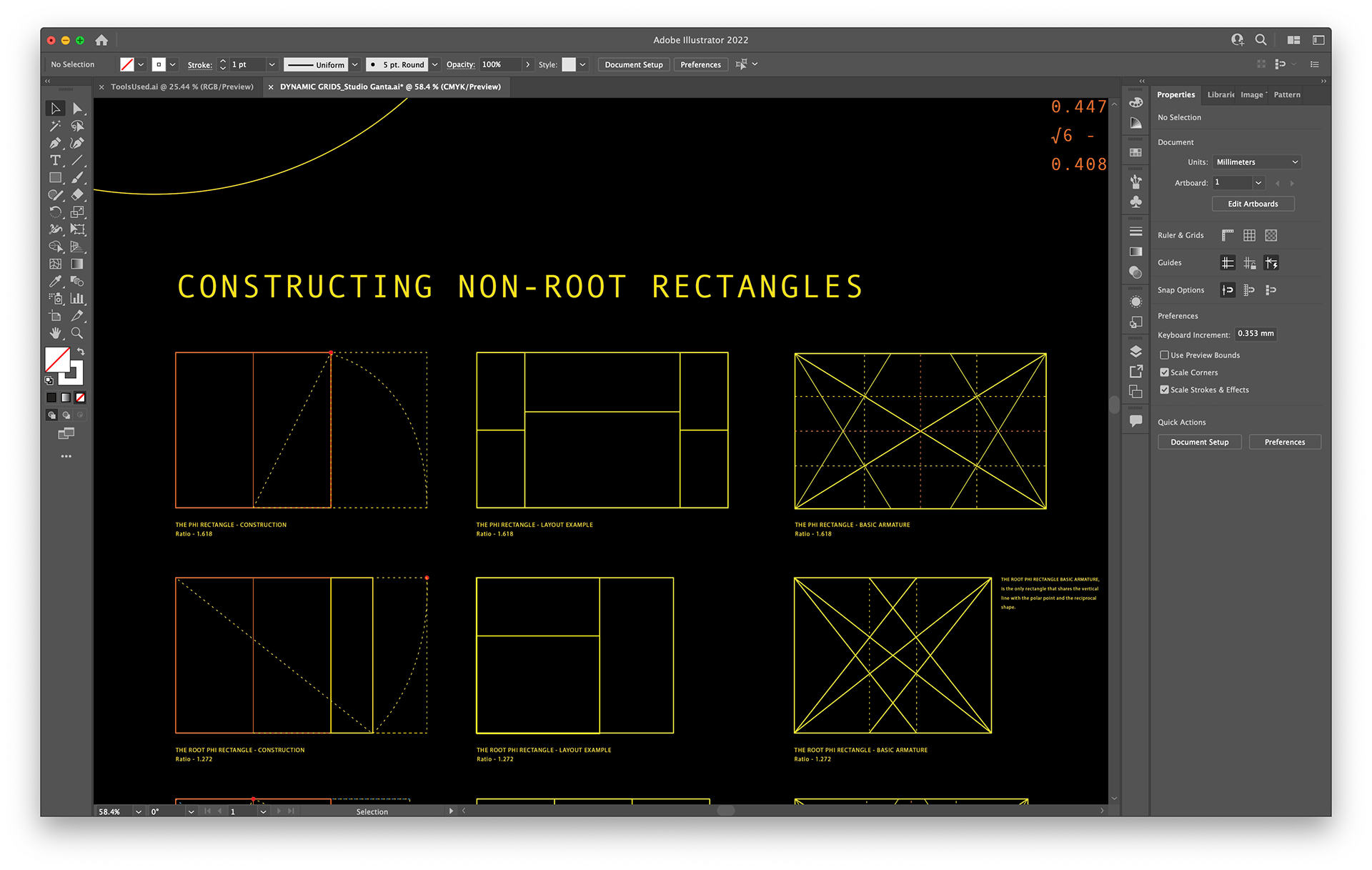This screenshot has height=870, width=1372.
Task: Select the Hand tool
Action: (x=55, y=333)
